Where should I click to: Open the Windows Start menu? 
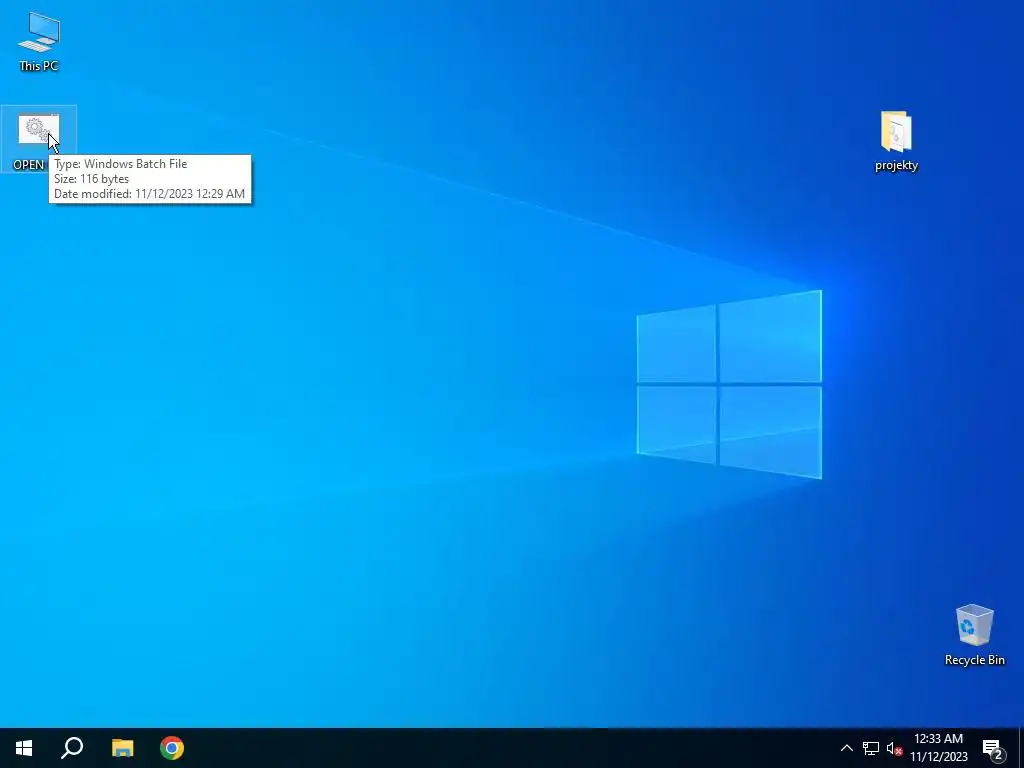[x=24, y=748]
